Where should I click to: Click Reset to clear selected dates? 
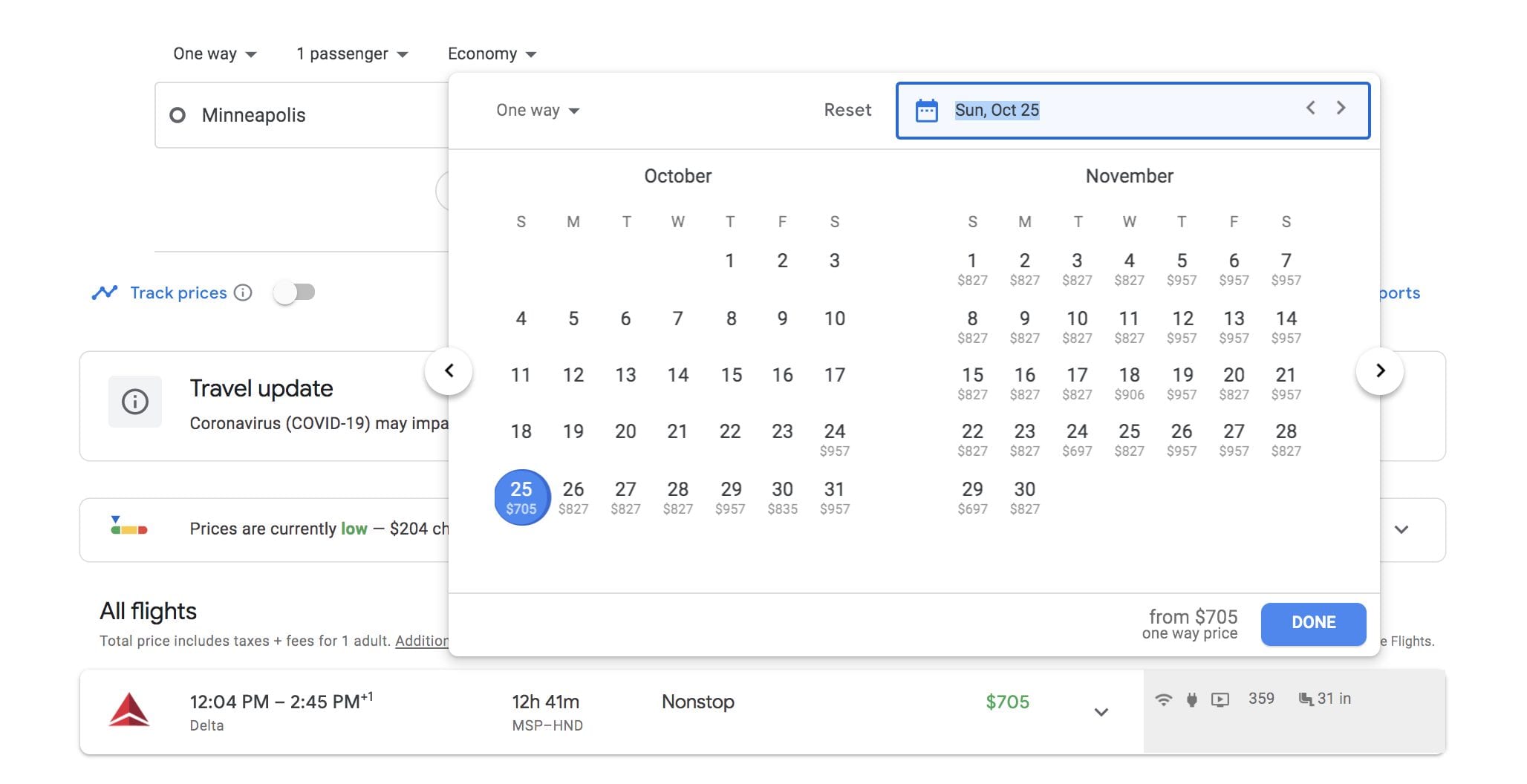[847, 110]
